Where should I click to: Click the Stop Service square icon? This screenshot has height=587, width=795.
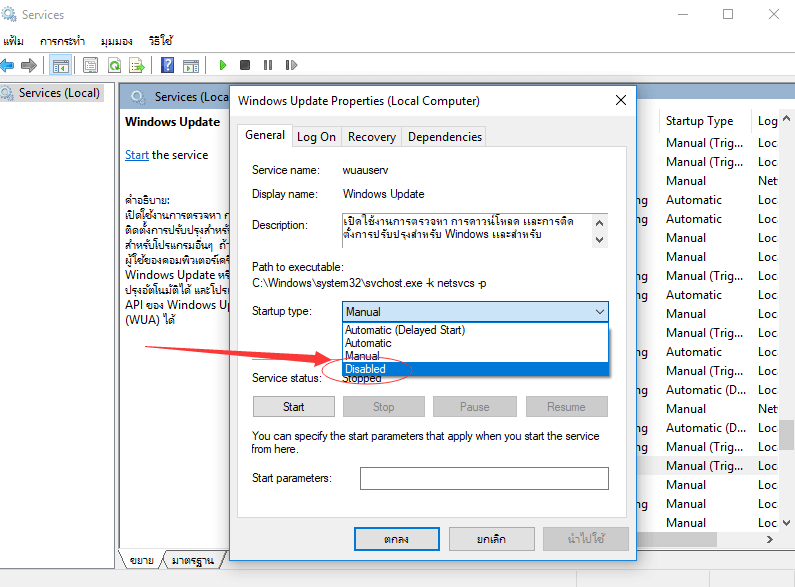point(245,65)
